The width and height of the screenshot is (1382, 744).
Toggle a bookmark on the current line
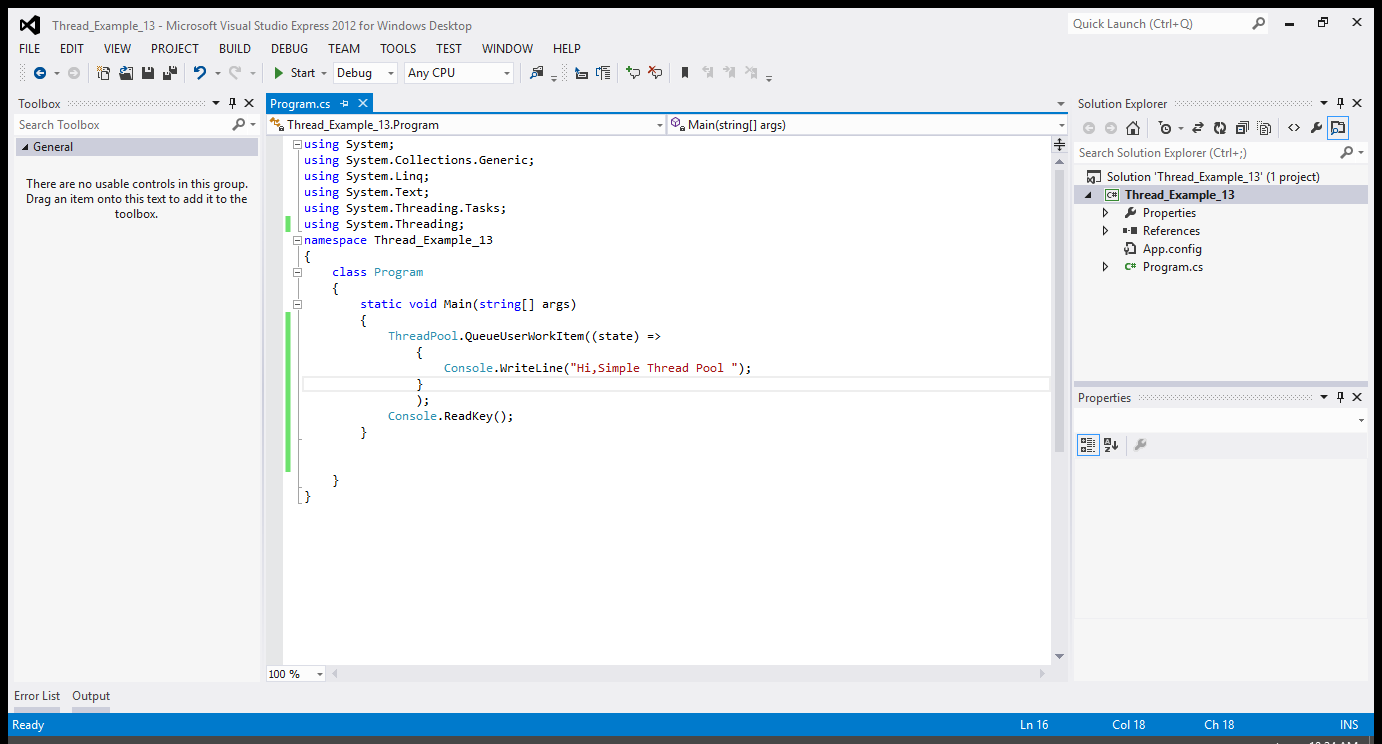click(685, 73)
